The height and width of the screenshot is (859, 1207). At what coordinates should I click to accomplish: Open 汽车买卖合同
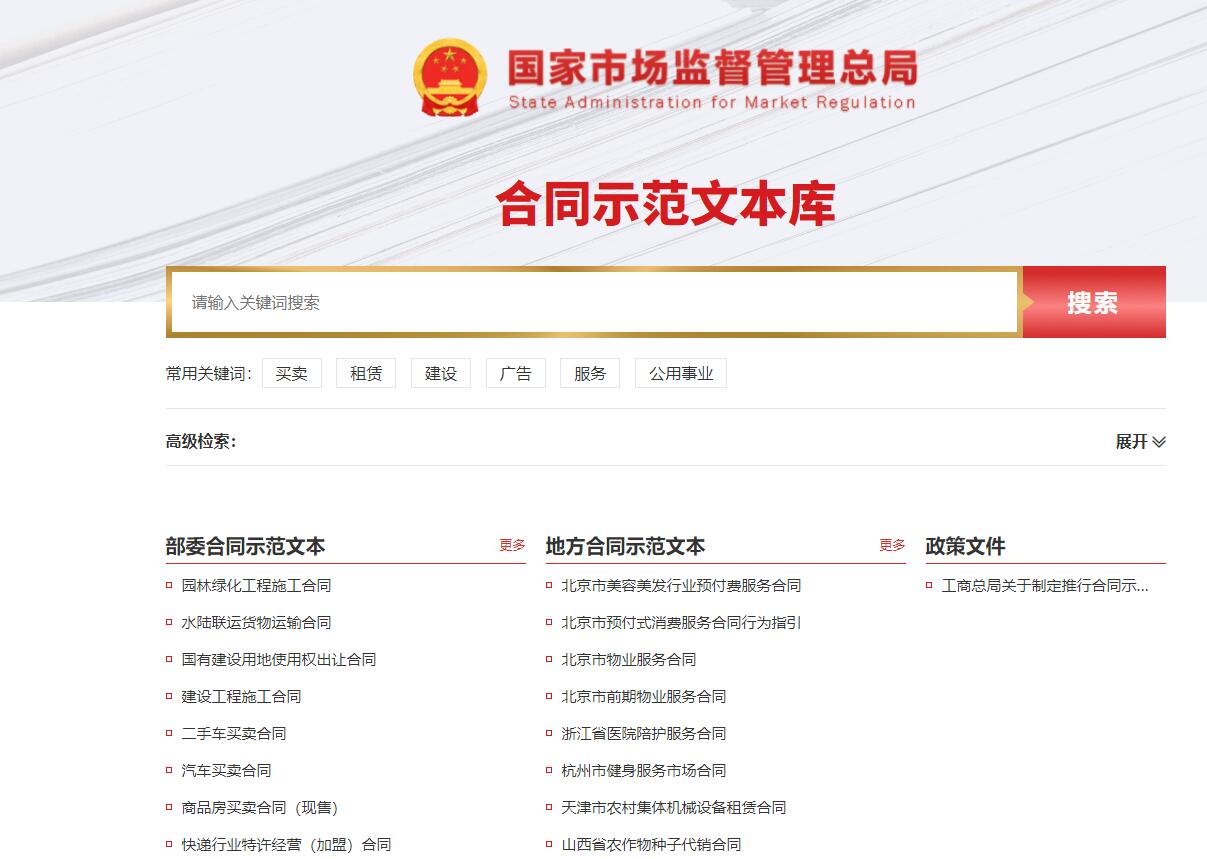pyautogui.click(x=226, y=770)
